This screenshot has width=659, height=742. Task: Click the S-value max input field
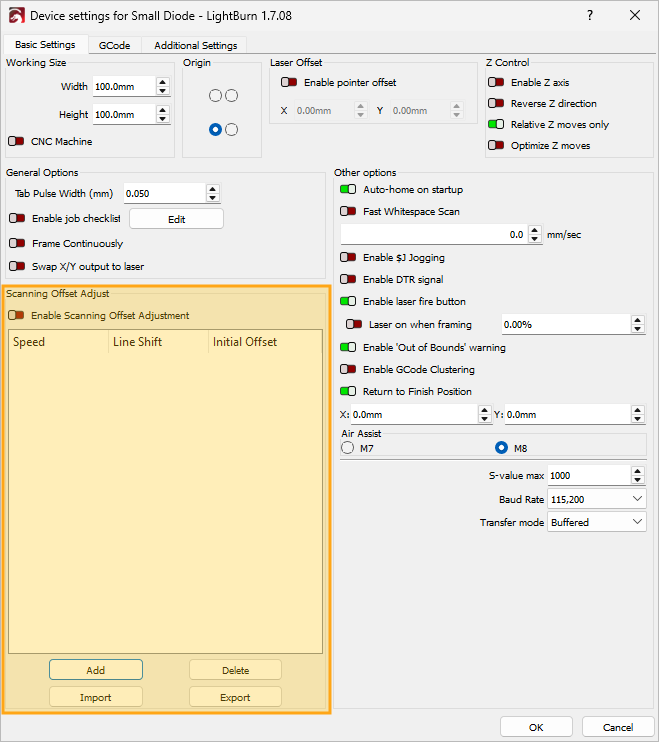coord(589,476)
